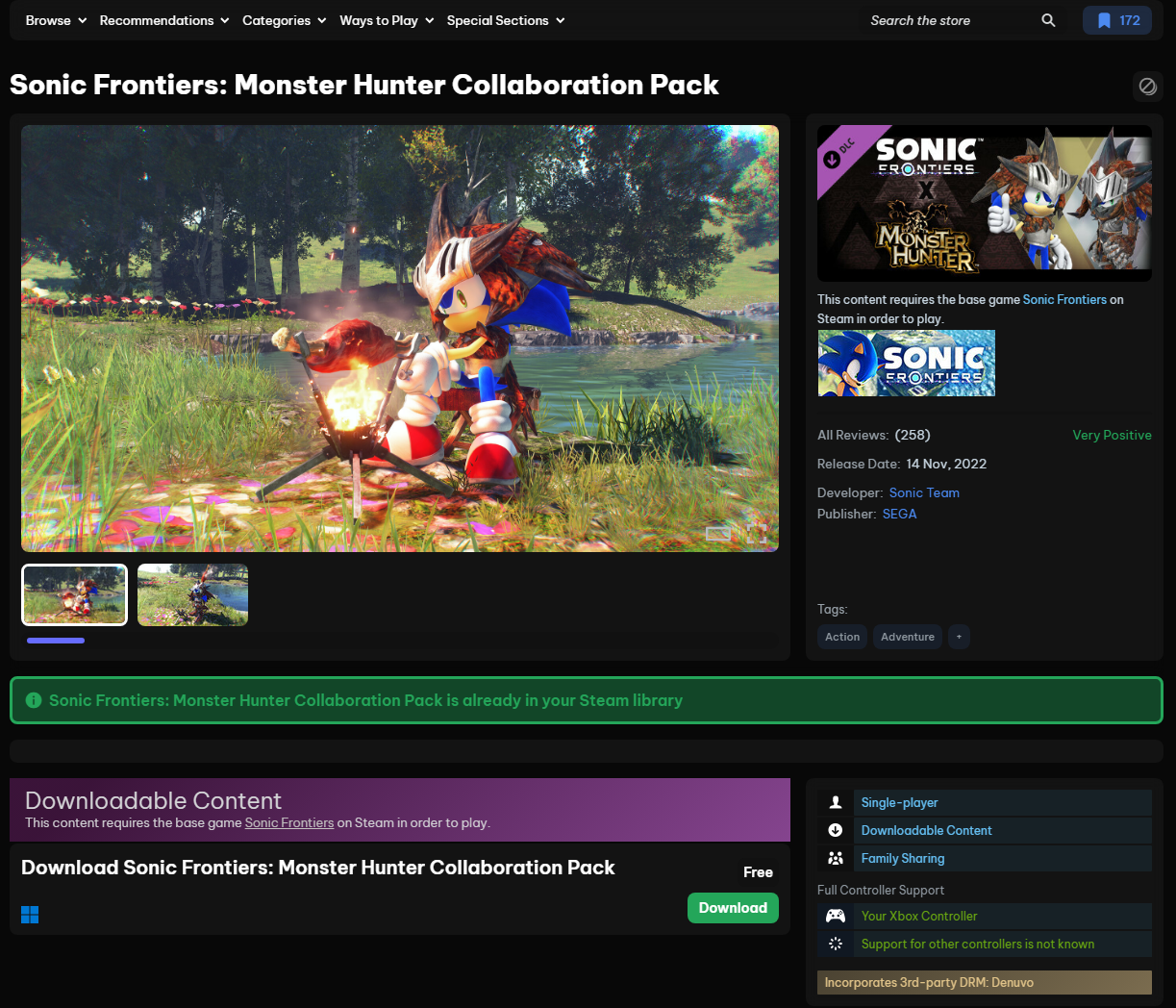Select the second screenshot thumbnail
1176x1008 pixels.
[192, 594]
